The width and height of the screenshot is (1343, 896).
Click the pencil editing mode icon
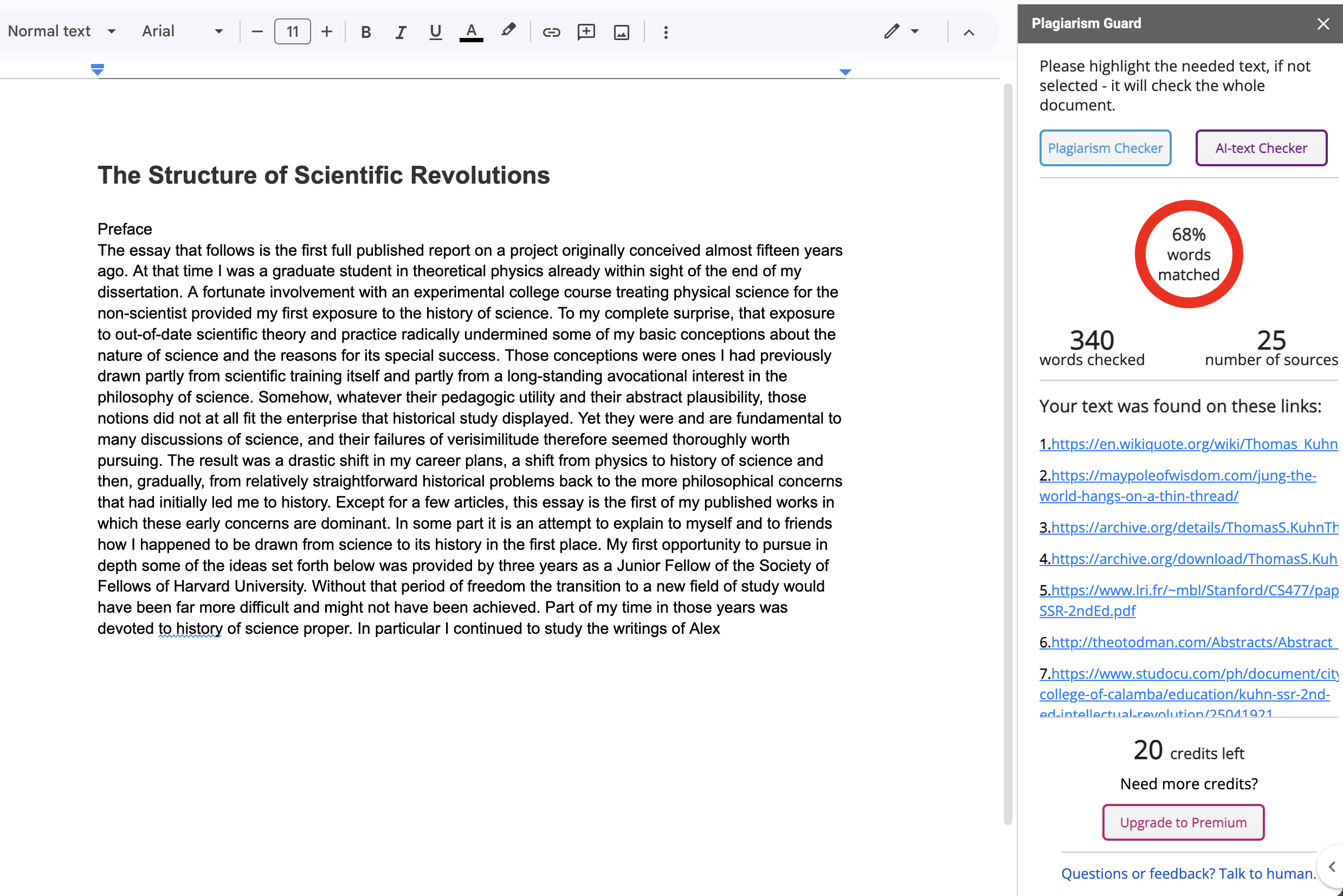click(x=892, y=31)
